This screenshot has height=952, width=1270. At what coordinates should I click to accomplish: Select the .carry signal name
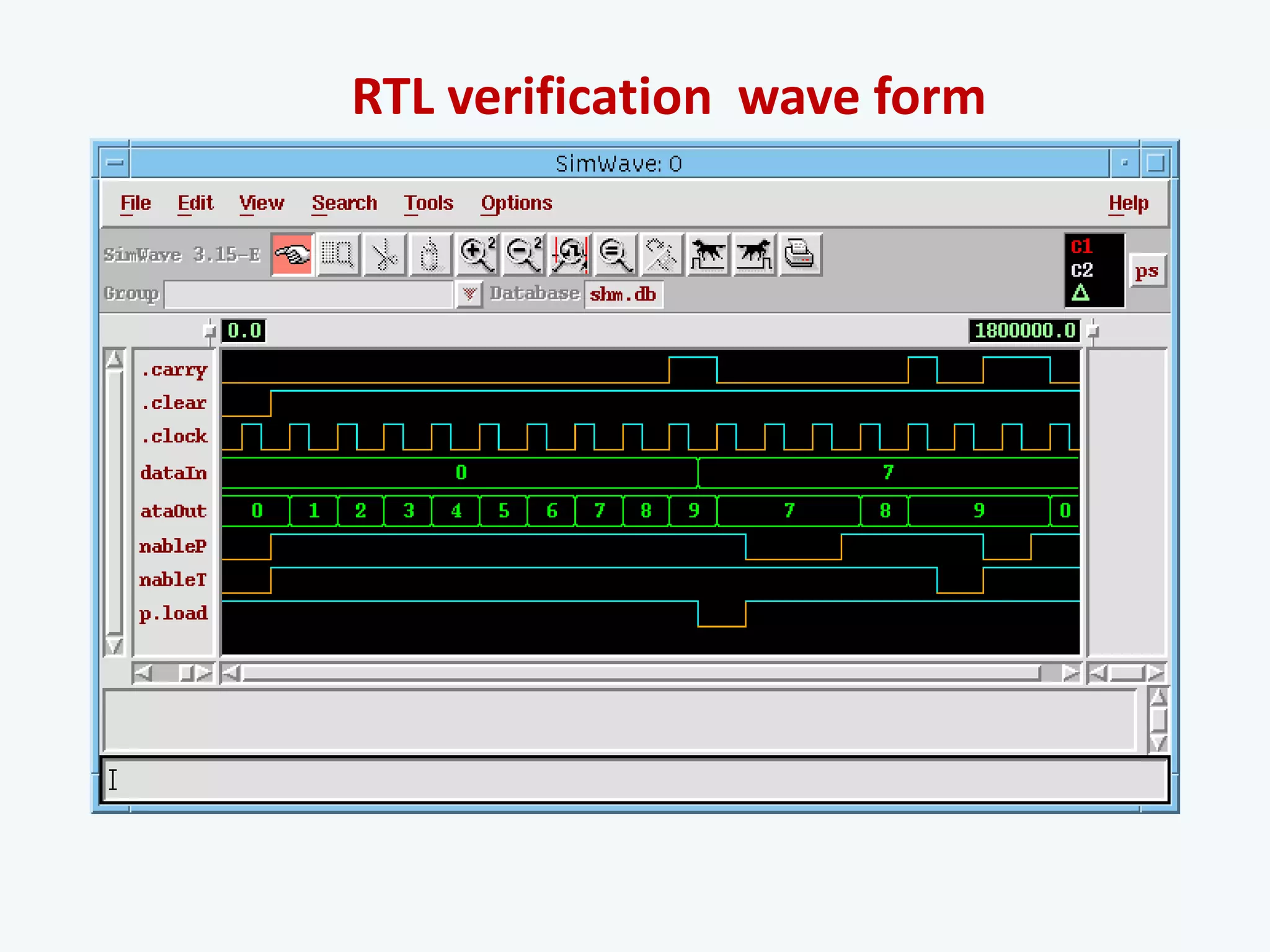point(174,370)
